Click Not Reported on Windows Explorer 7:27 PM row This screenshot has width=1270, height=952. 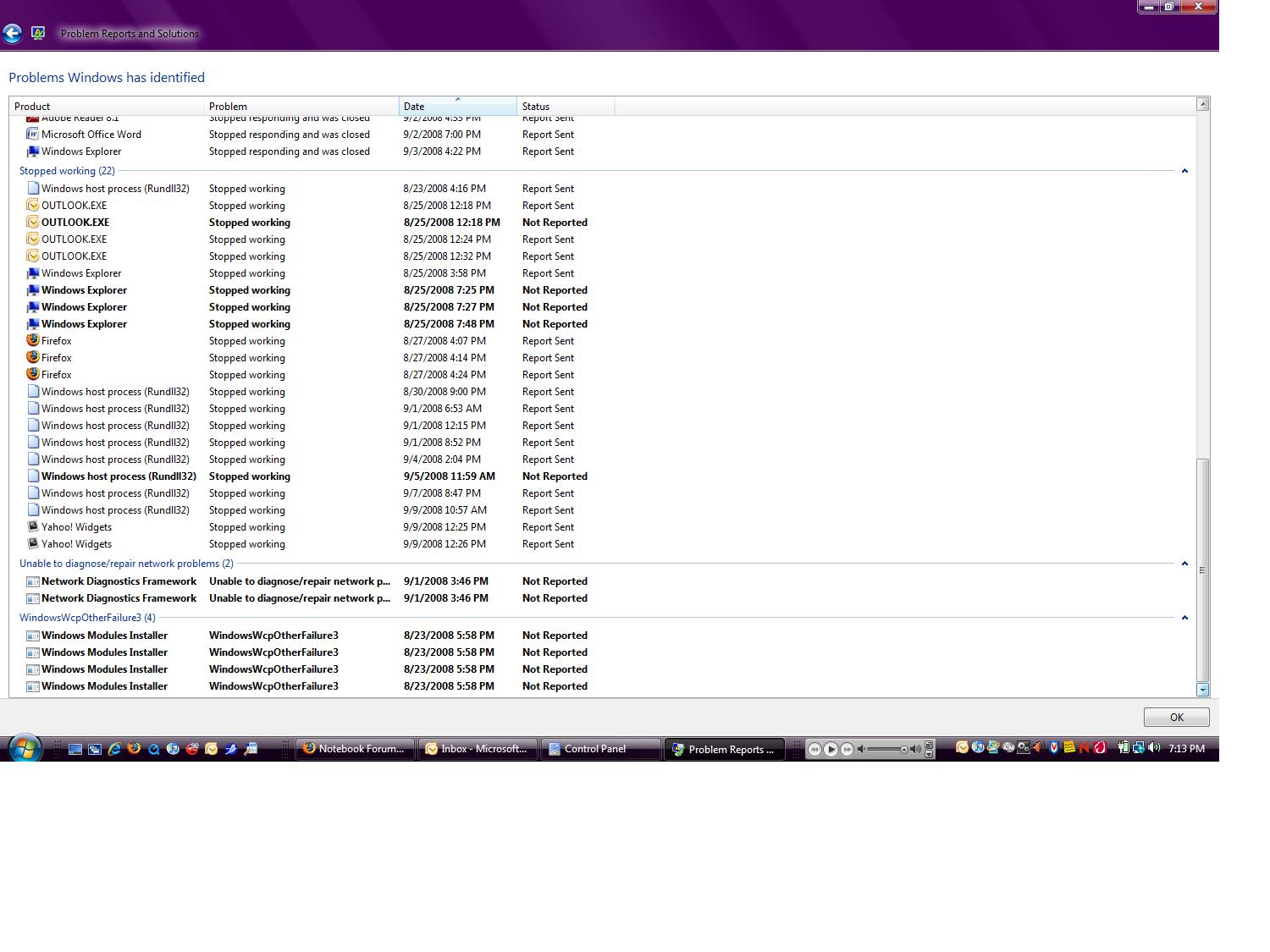click(555, 307)
